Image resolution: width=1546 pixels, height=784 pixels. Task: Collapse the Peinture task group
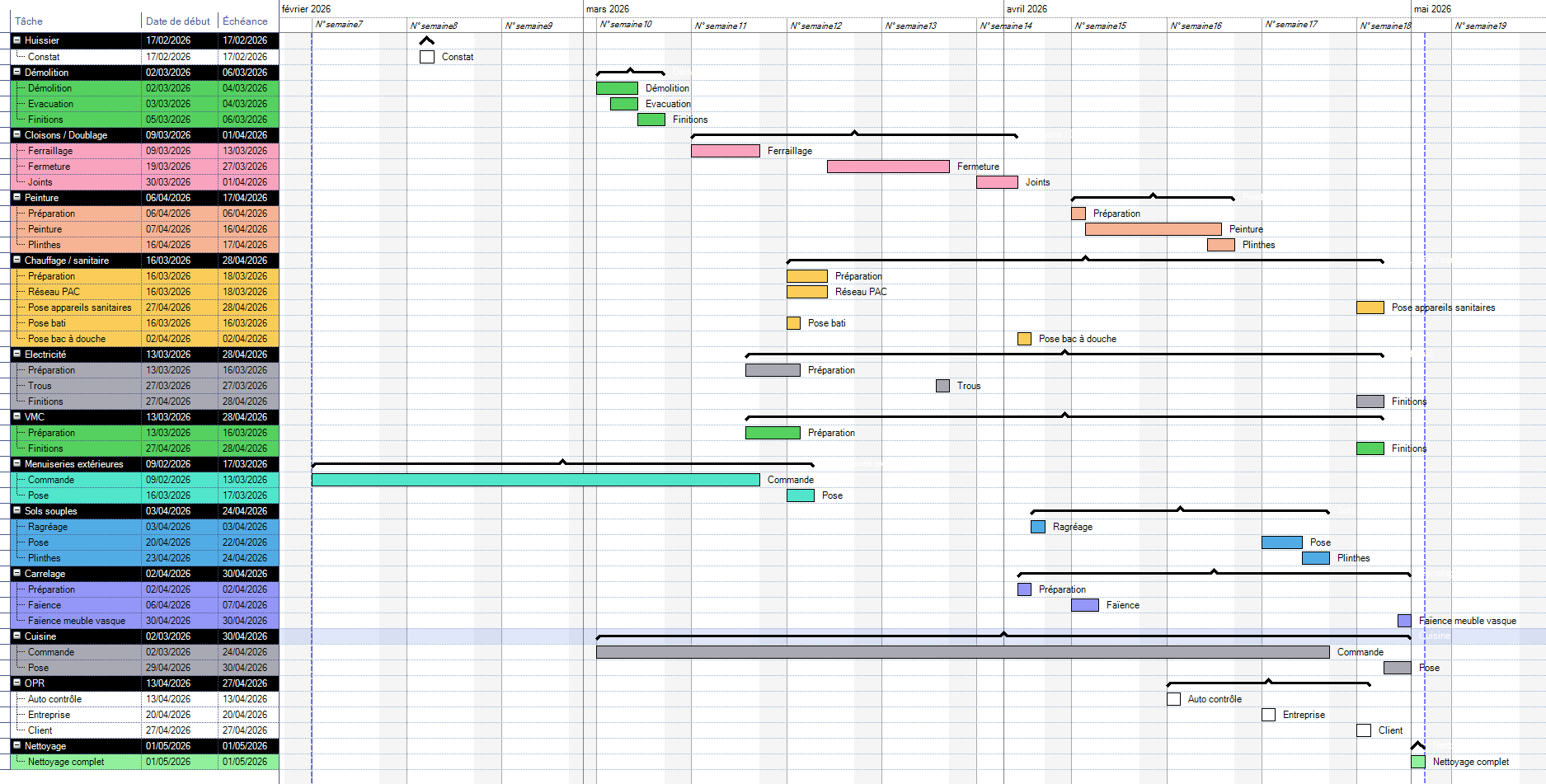coord(16,197)
